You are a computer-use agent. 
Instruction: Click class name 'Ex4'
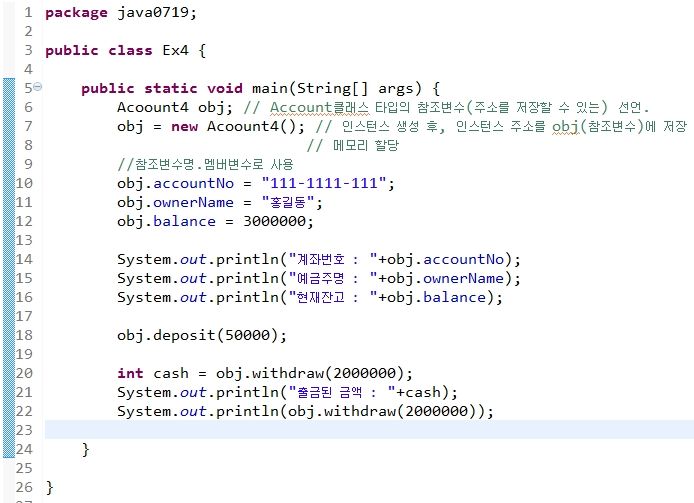tap(175, 50)
